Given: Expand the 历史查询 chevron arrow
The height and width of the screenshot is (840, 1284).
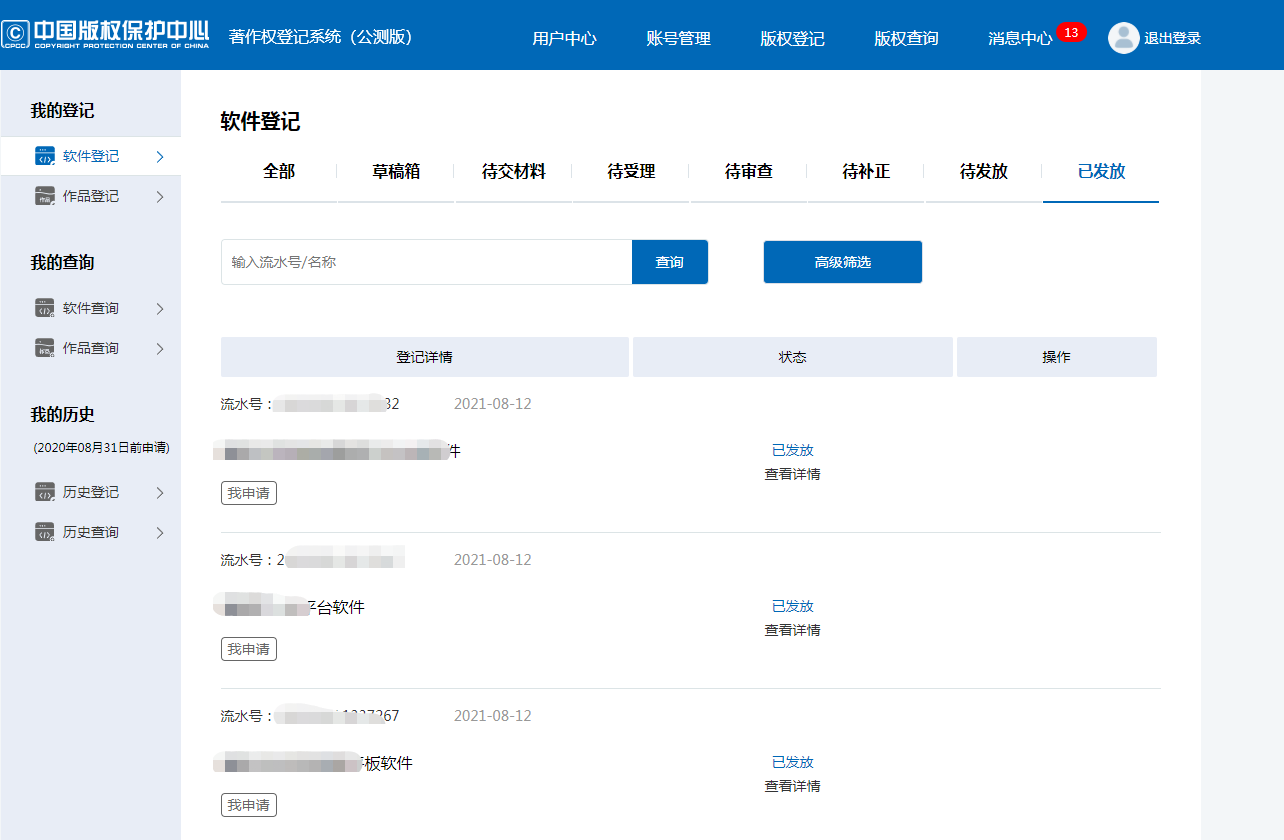Looking at the screenshot, I should tap(160, 532).
